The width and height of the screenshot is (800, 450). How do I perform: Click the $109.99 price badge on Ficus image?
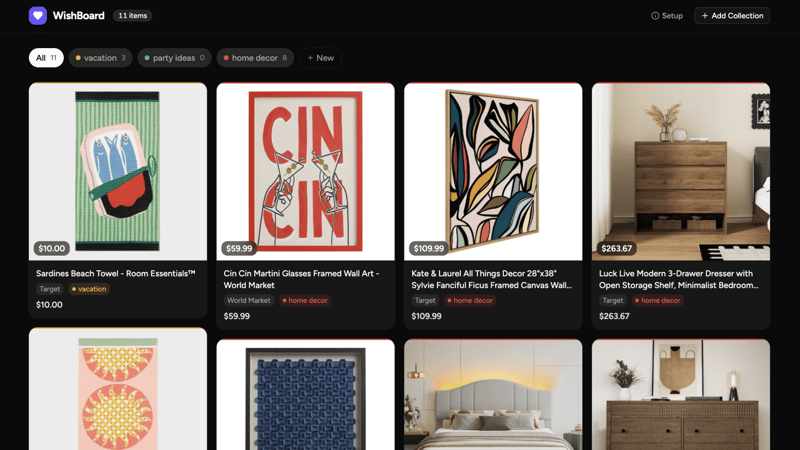tap(429, 248)
